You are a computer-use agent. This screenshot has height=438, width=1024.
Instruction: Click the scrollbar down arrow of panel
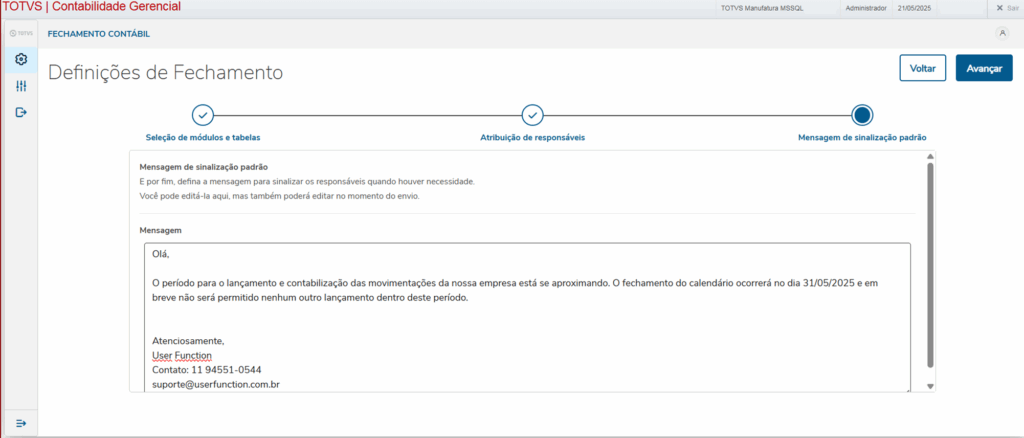coord(930,386)
